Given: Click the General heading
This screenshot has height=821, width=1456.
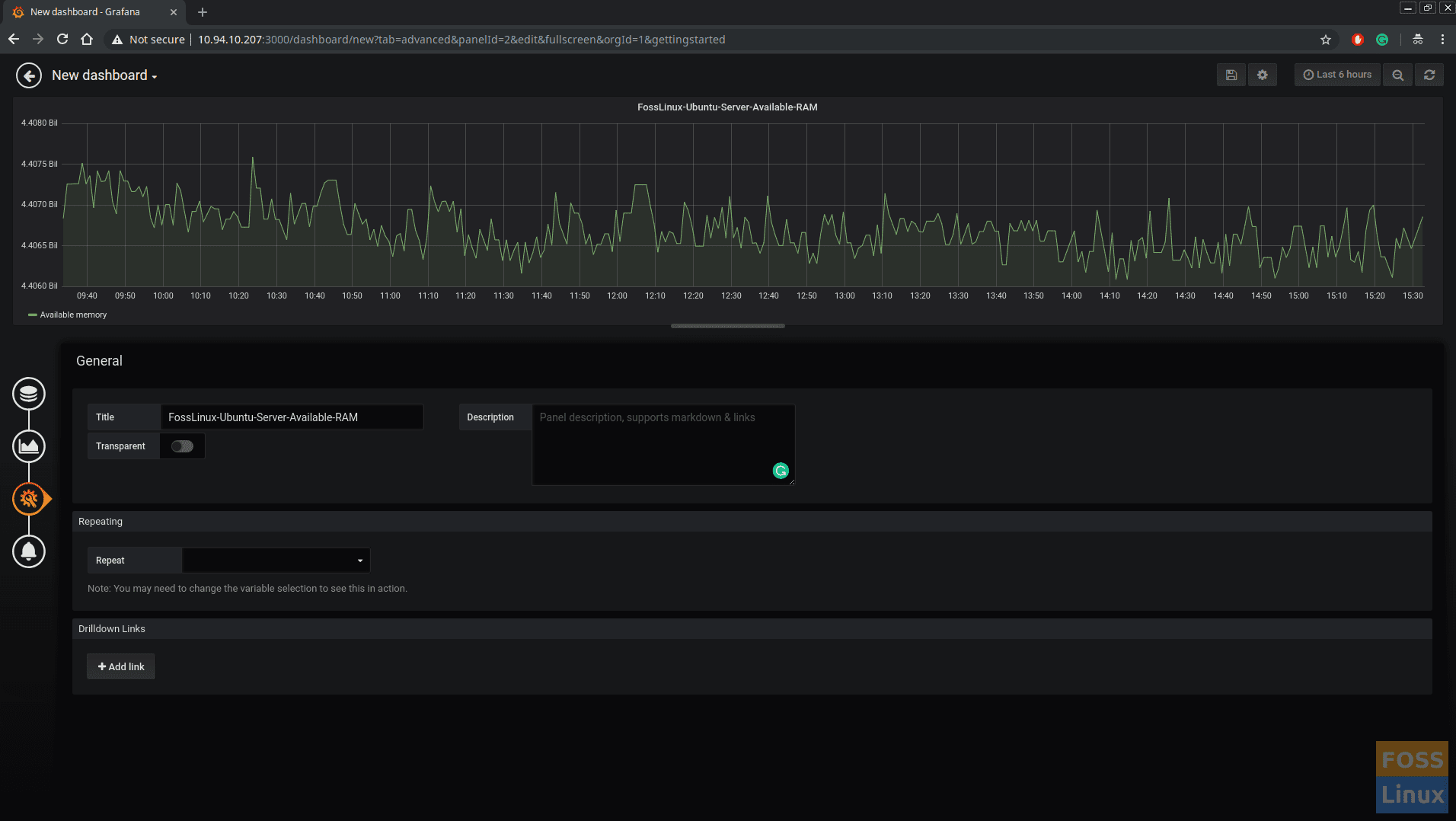Looking at the screenshot, I should (99, 361).
